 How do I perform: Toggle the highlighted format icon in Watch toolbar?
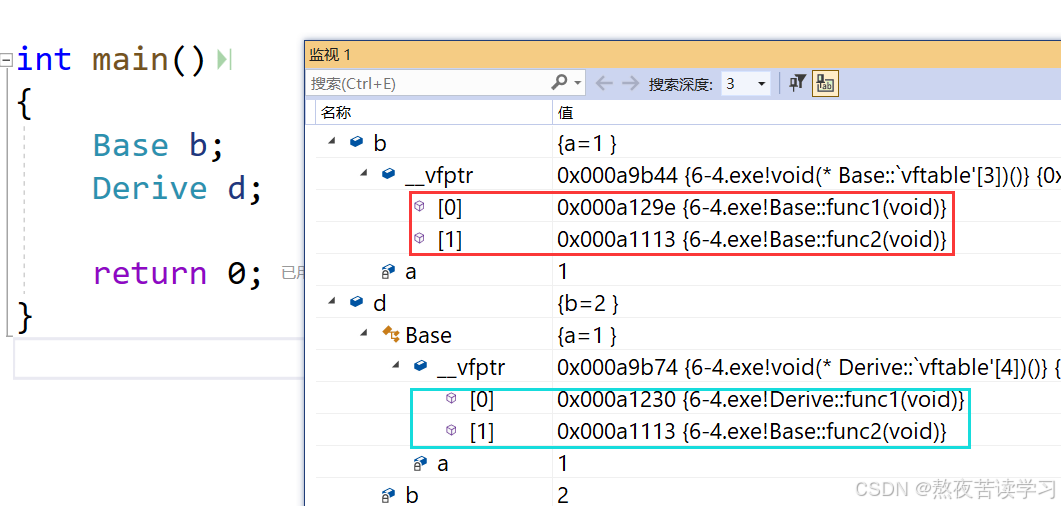coord(825,84)
